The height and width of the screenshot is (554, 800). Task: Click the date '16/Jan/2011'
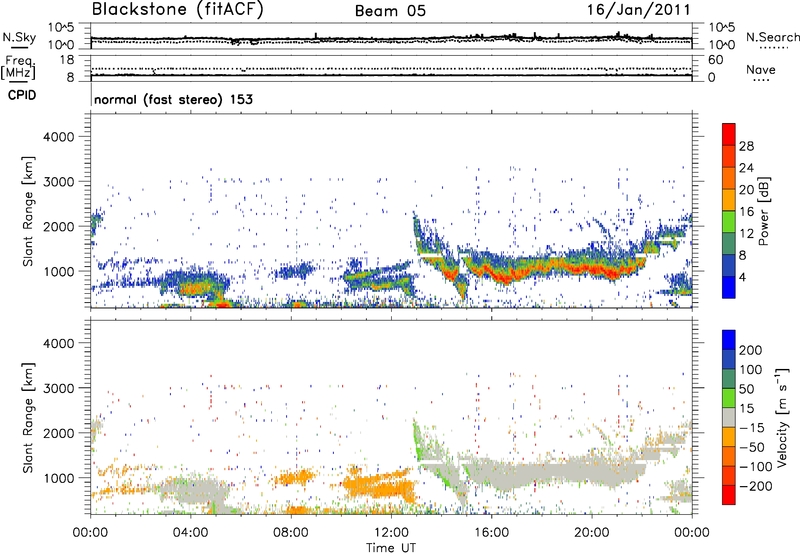pyautogui.click(x=638, y=10)
